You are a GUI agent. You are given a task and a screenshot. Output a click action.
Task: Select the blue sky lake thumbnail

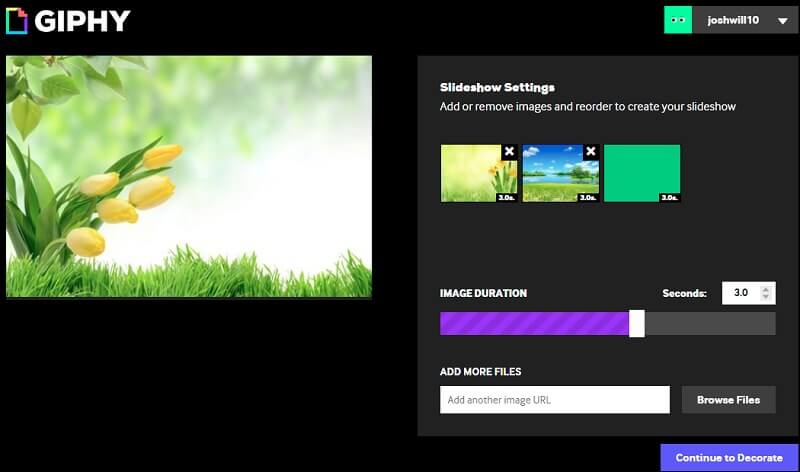558,175
